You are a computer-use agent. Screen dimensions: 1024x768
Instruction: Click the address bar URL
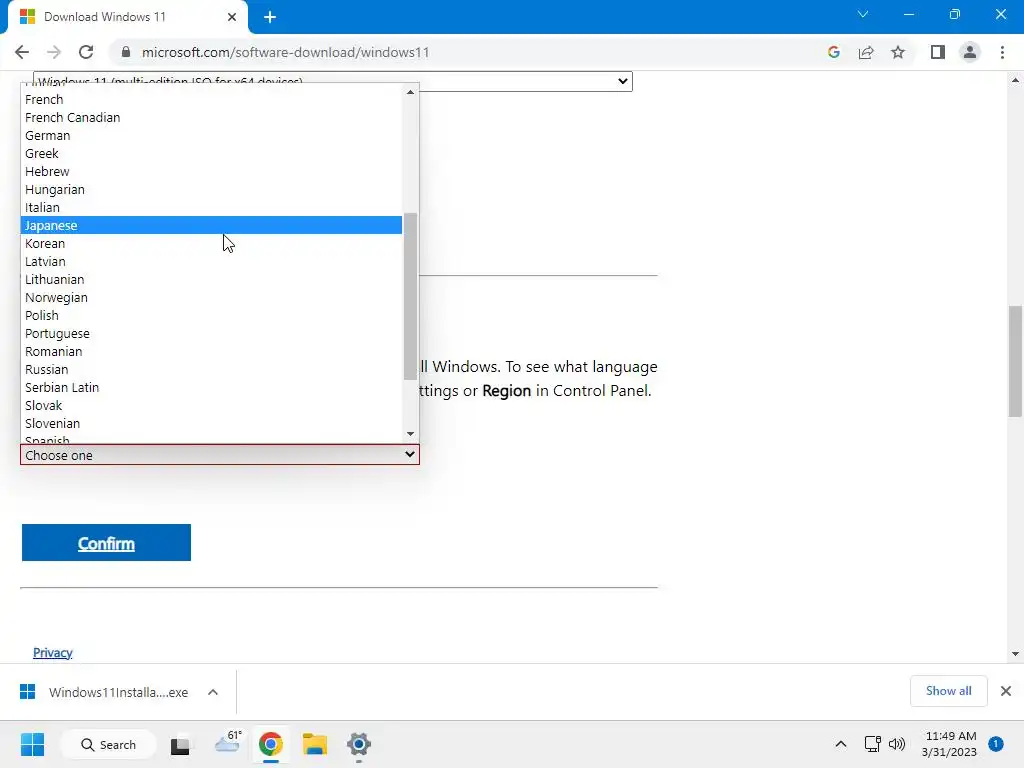285,52
